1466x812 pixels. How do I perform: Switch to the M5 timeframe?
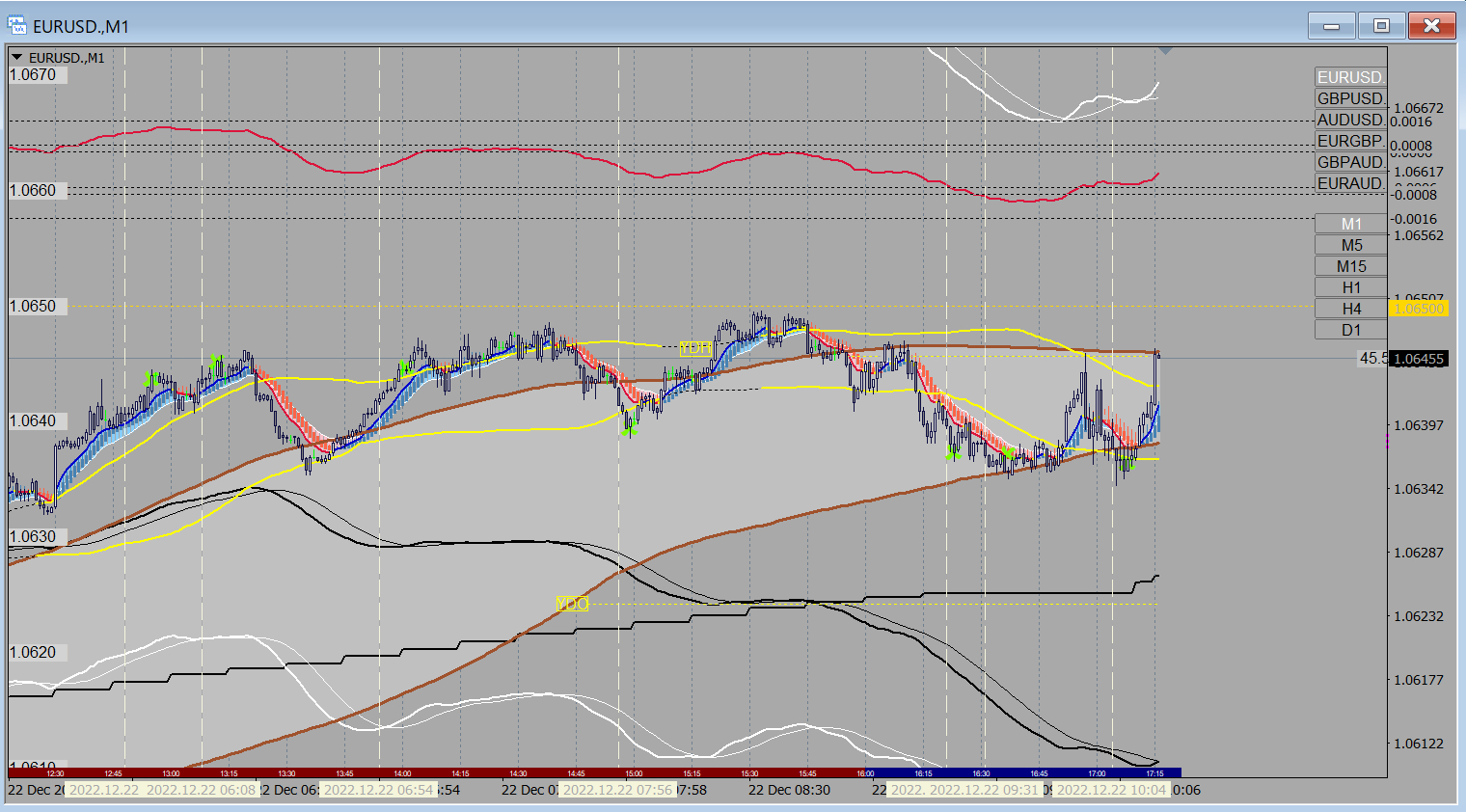pos(1350,245)
